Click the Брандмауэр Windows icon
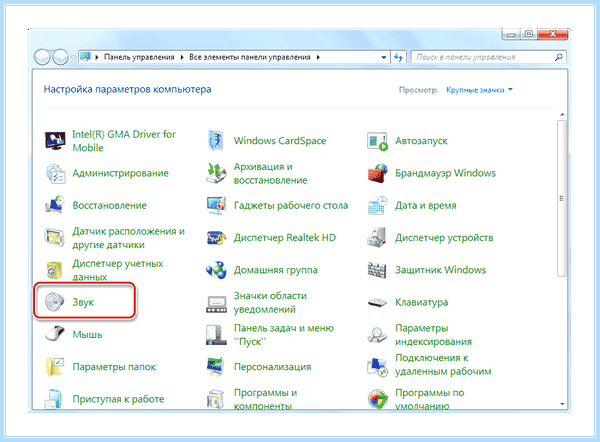The height and width of the screenshot is (442, 600). tap(377, 173)
